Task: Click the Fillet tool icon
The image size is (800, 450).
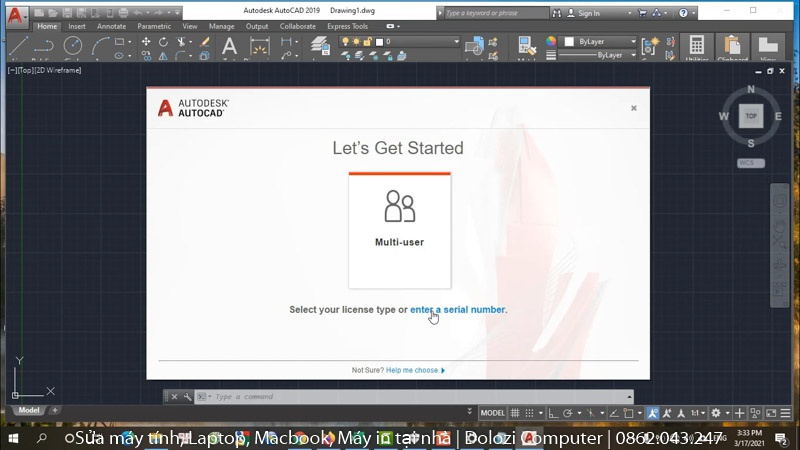Action: pyautogui.click(x=181, y=56)
